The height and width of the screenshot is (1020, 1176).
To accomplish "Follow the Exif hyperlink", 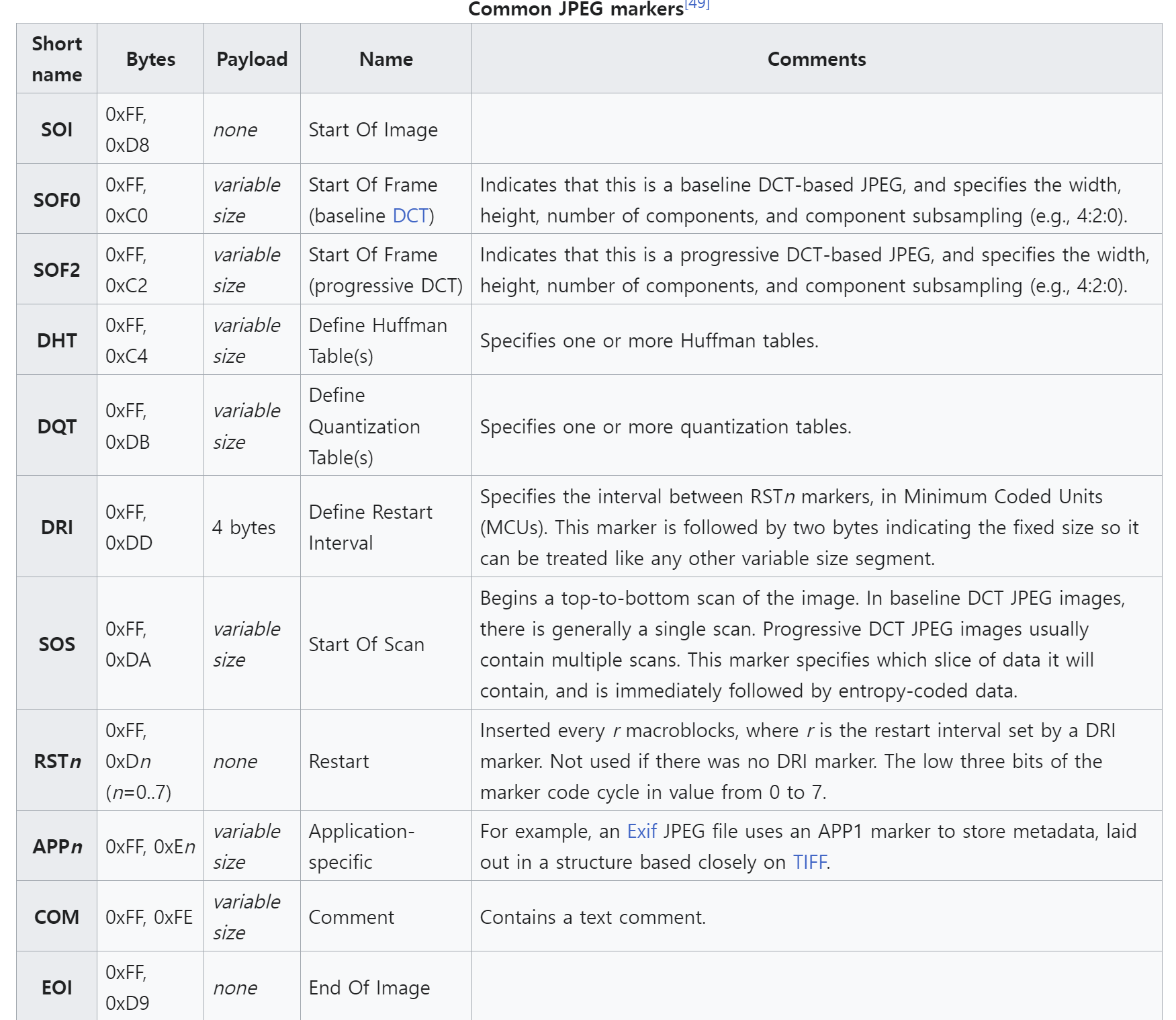I will pos(641,831).
